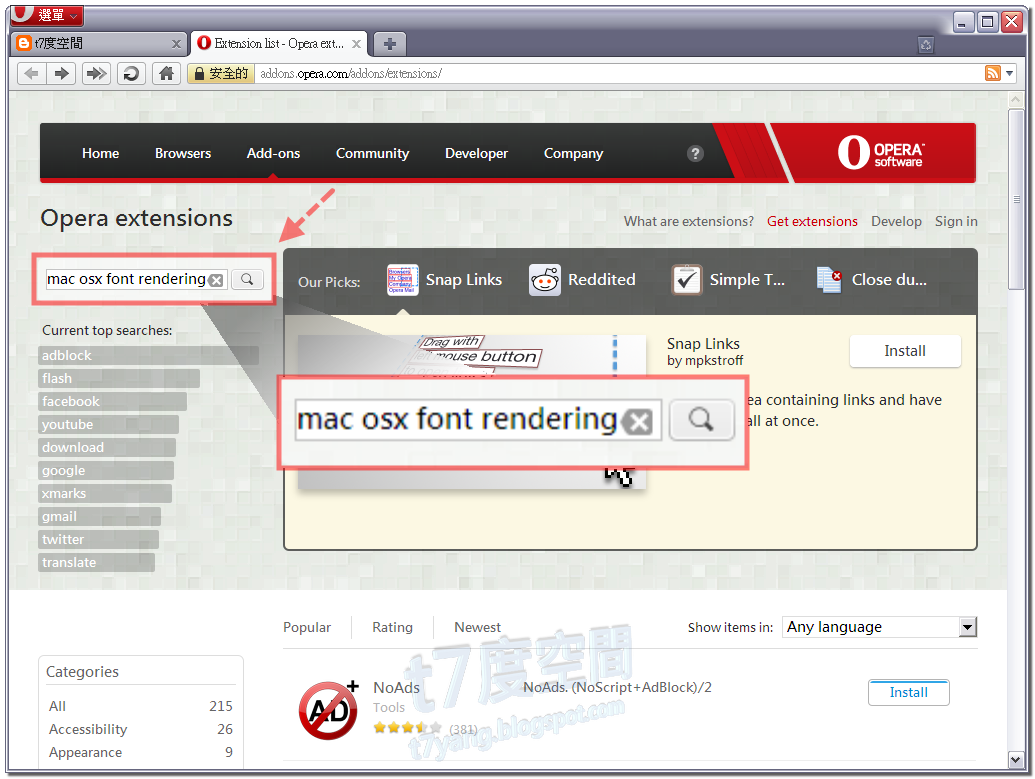Click the security badge in the address bar
Screen dimensions: 1035x779
pos(220,73)
